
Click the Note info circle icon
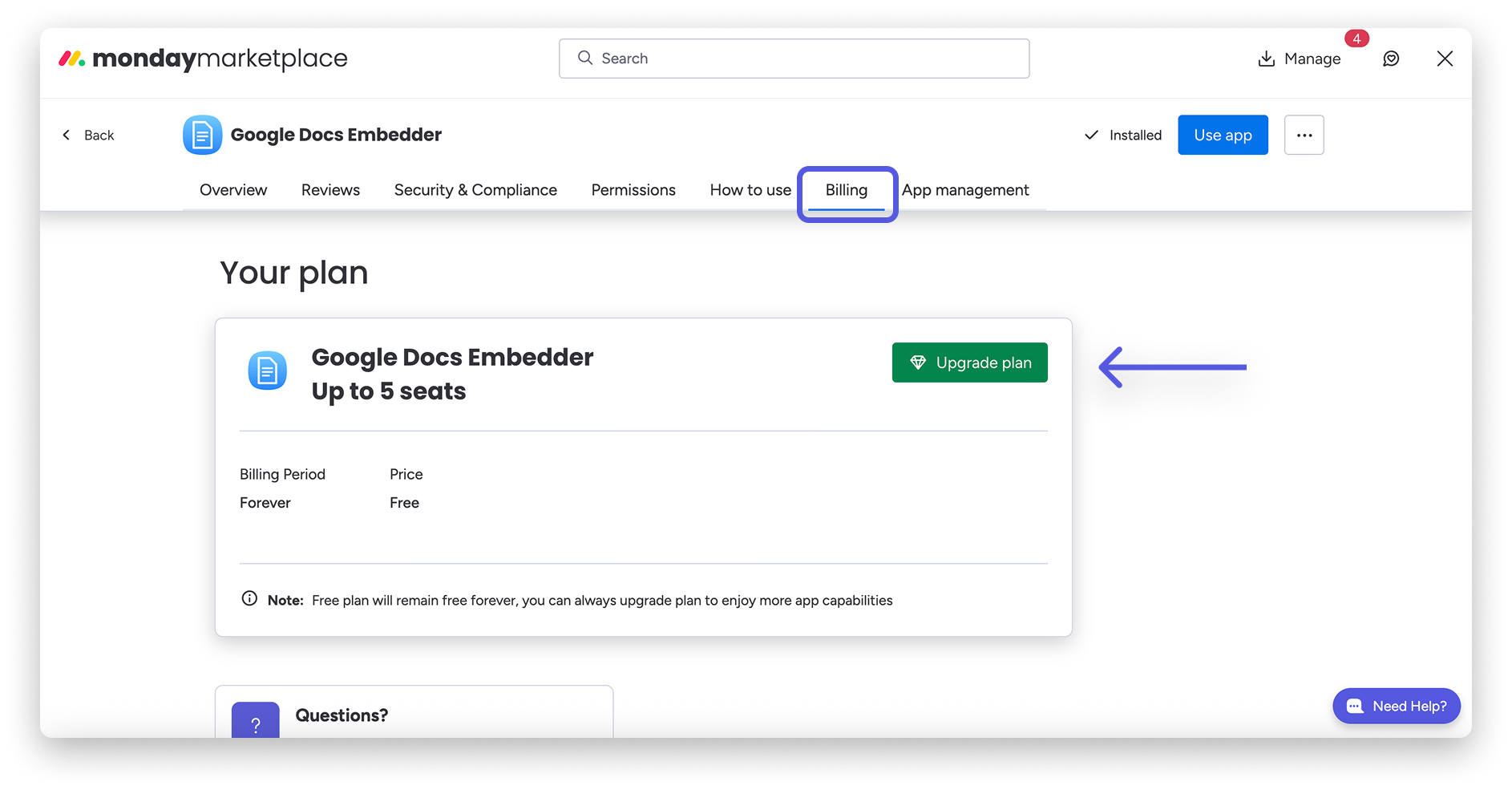coord(249,598)
